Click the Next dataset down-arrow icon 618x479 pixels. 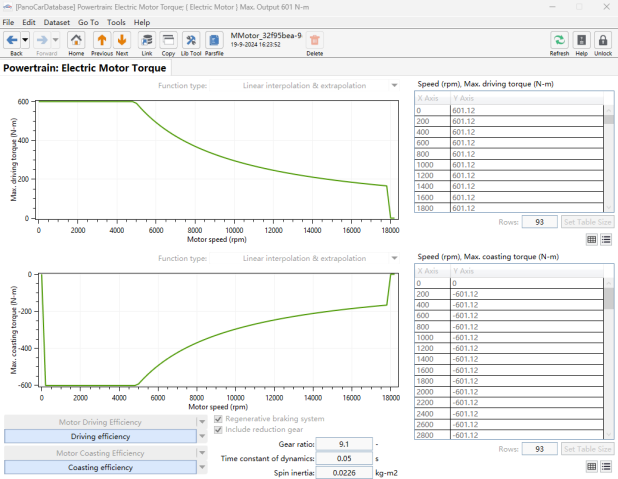tap(122, 40)
